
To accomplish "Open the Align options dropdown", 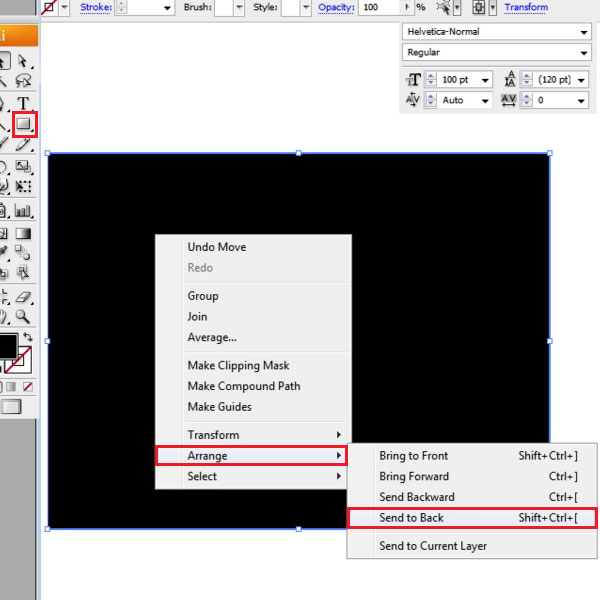I will coord(493,7).
